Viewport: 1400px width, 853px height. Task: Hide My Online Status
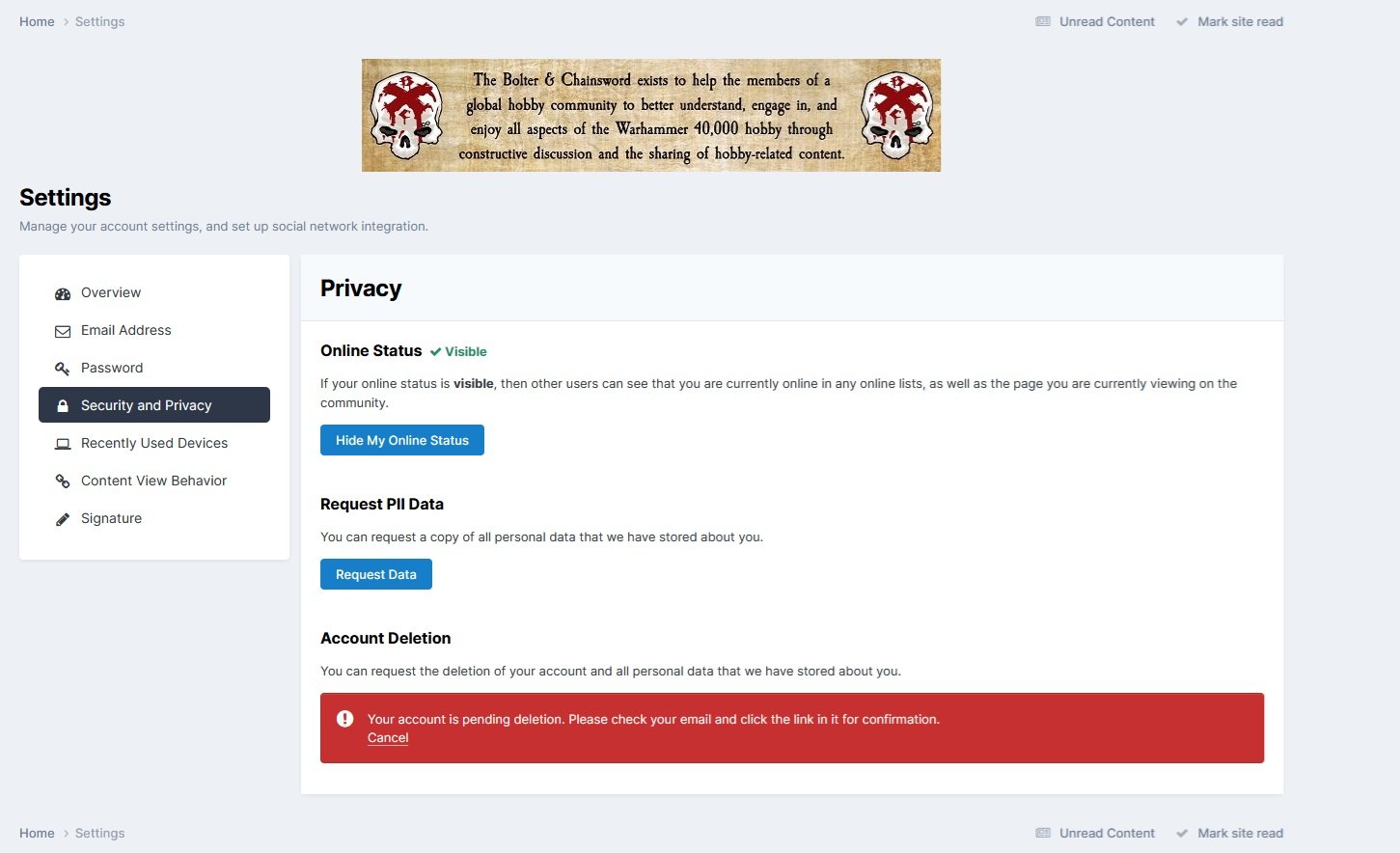click(402, 440)
